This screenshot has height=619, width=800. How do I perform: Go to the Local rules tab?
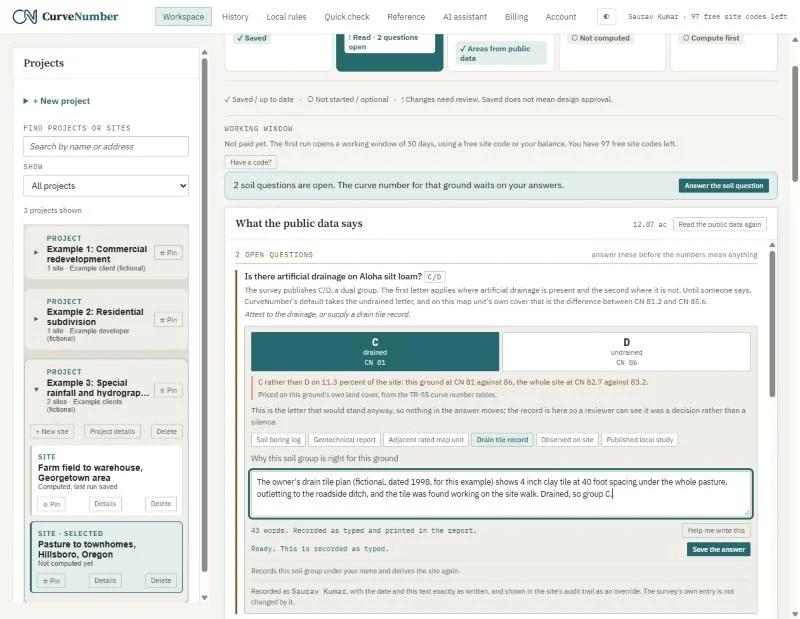286,17
